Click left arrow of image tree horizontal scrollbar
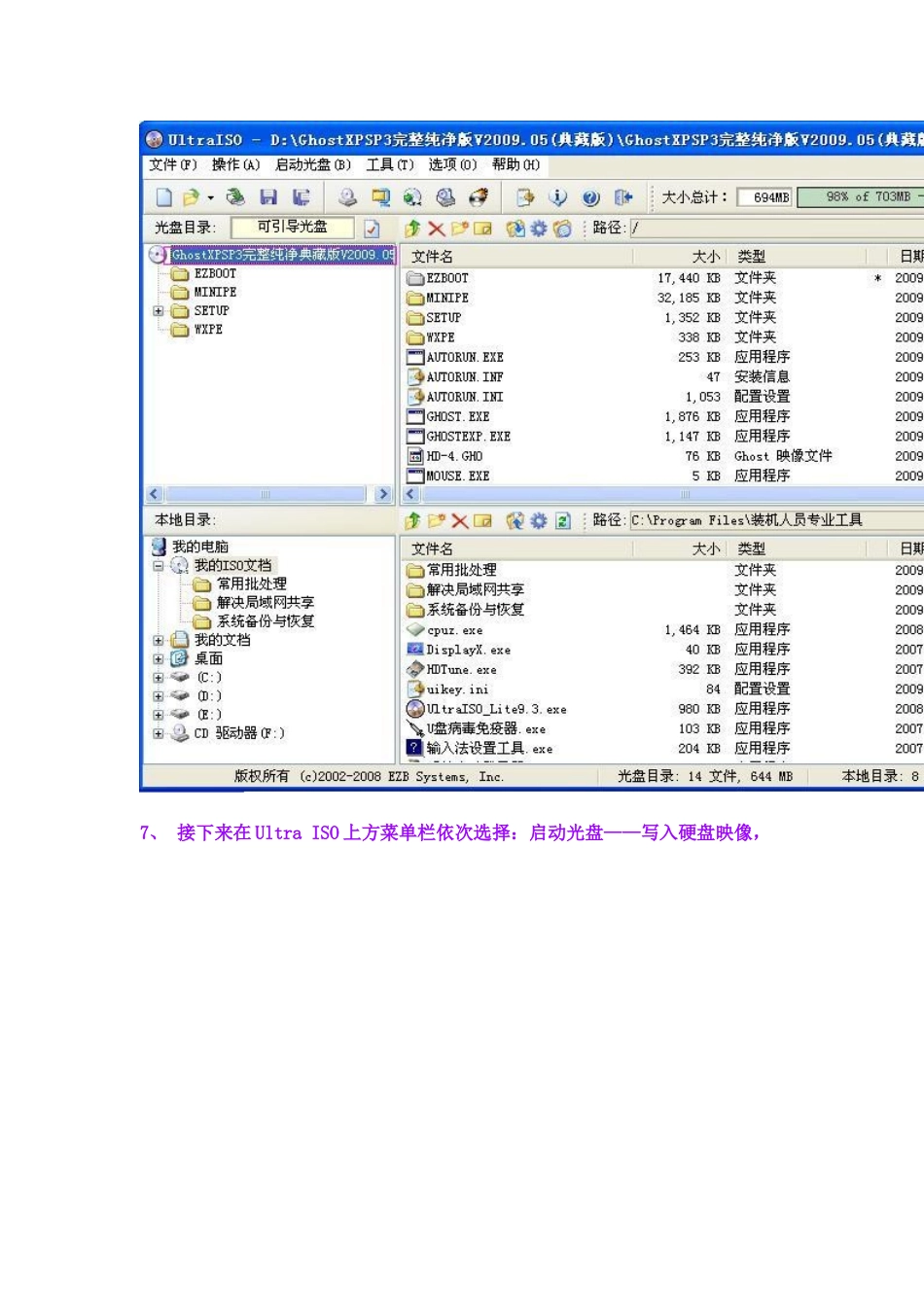 click(x=154, y=494)
